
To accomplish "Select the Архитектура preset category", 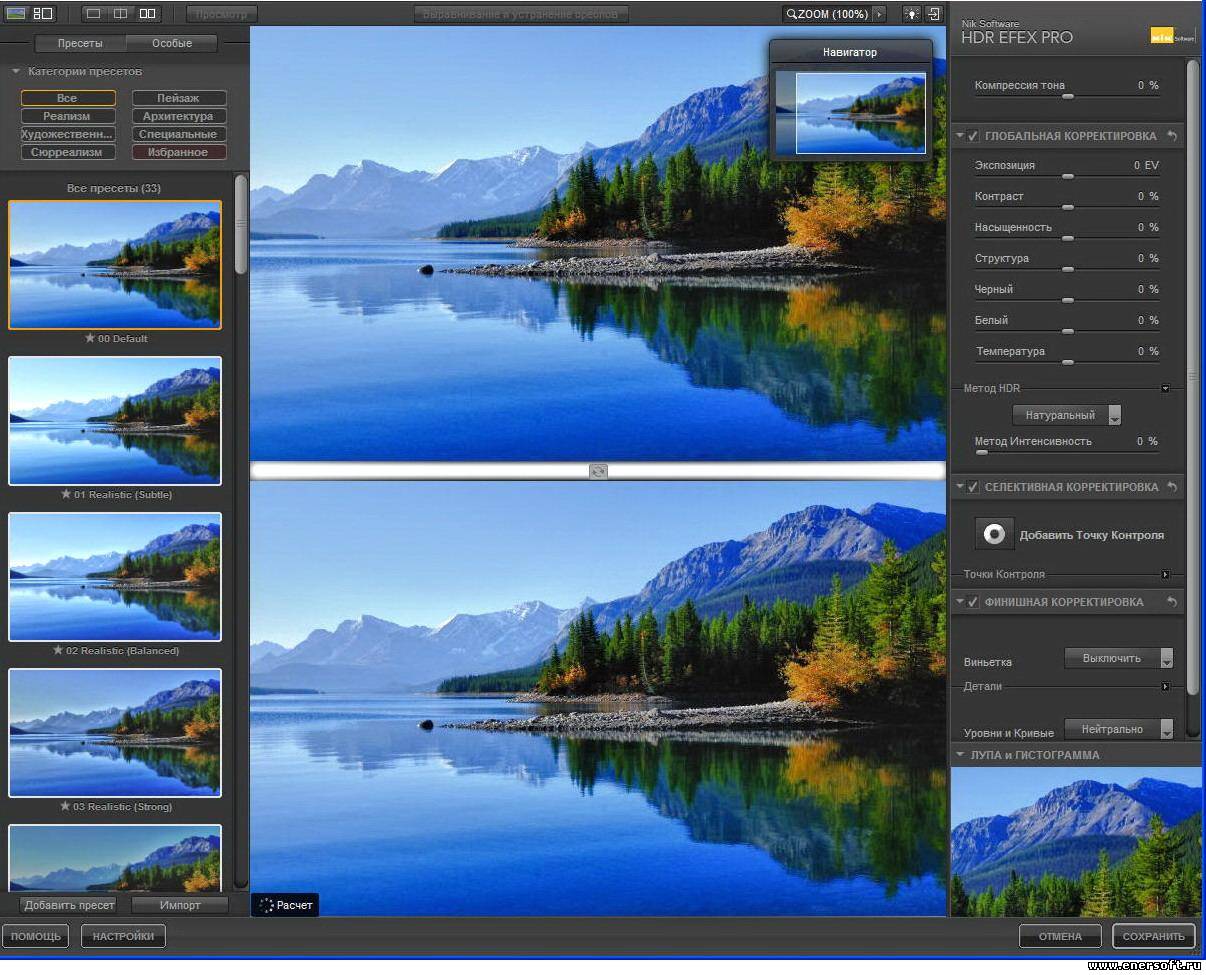I will [x=178, y=116].
